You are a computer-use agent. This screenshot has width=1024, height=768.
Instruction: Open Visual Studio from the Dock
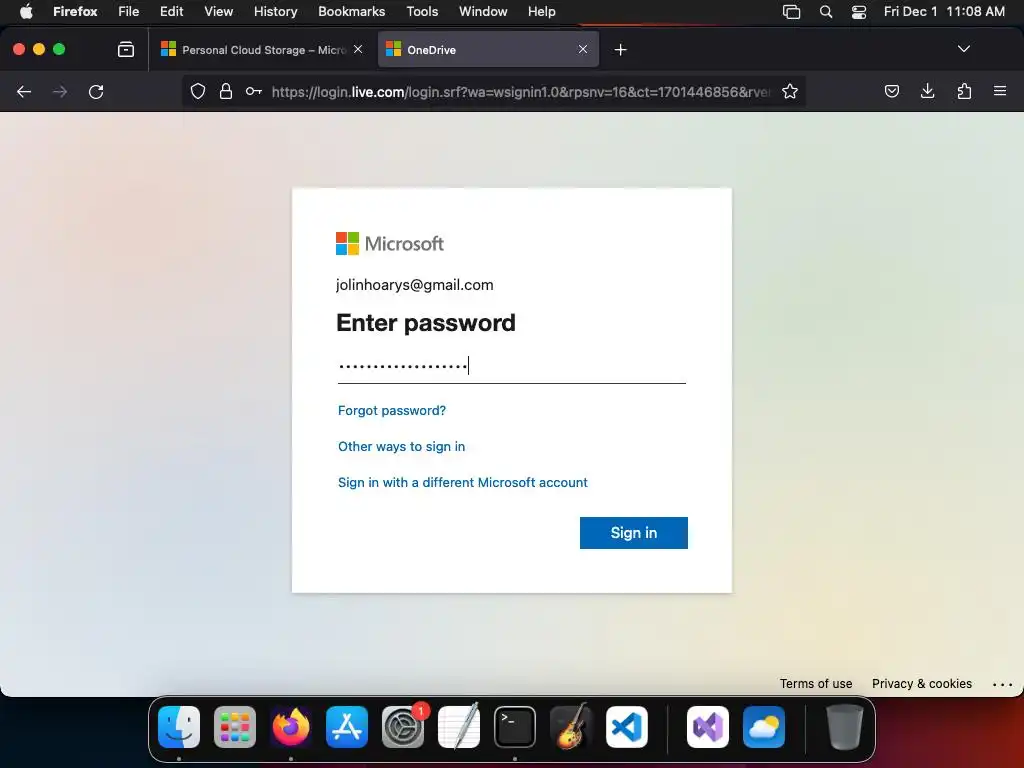[x=708, y=727]
